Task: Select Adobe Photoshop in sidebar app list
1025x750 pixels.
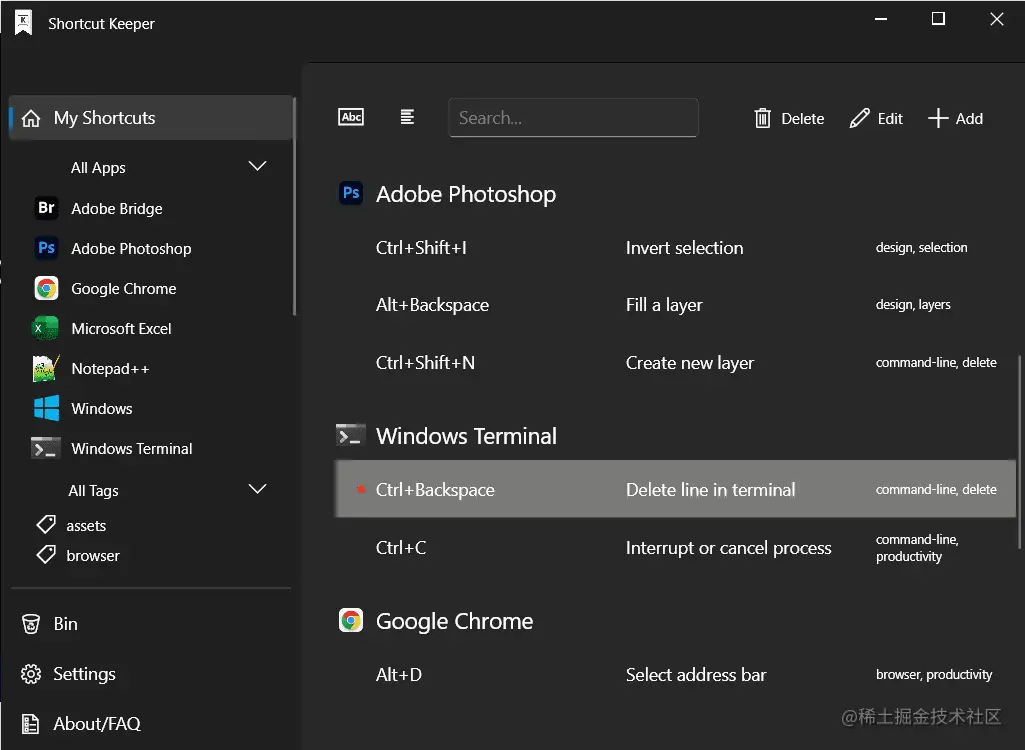Action: click(131, 248)
